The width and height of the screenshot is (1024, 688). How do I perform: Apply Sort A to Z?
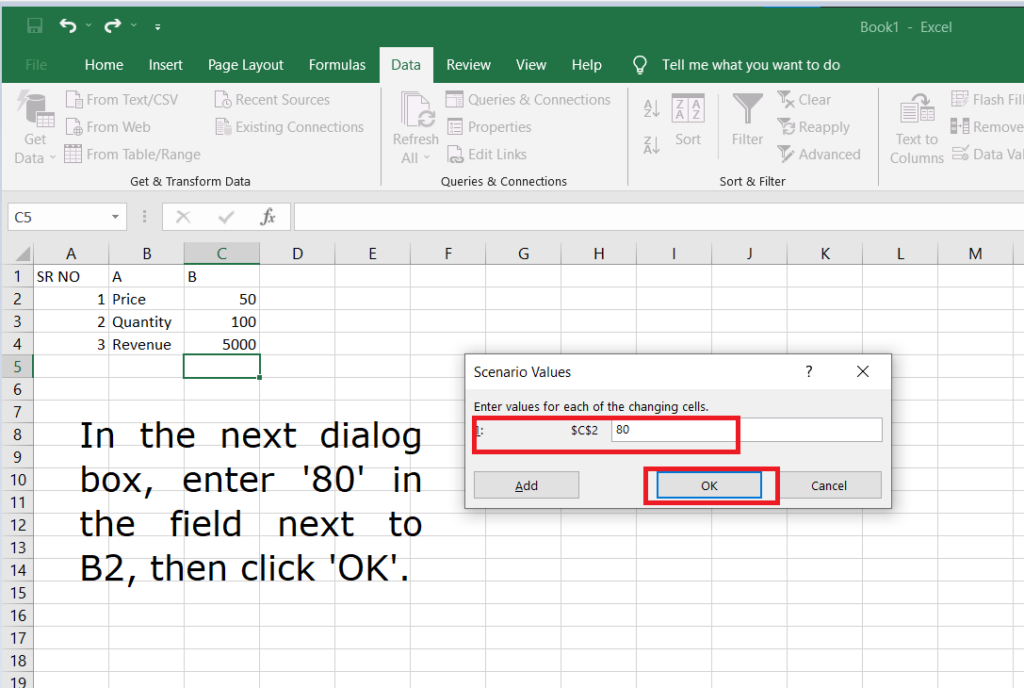point(650,108)
